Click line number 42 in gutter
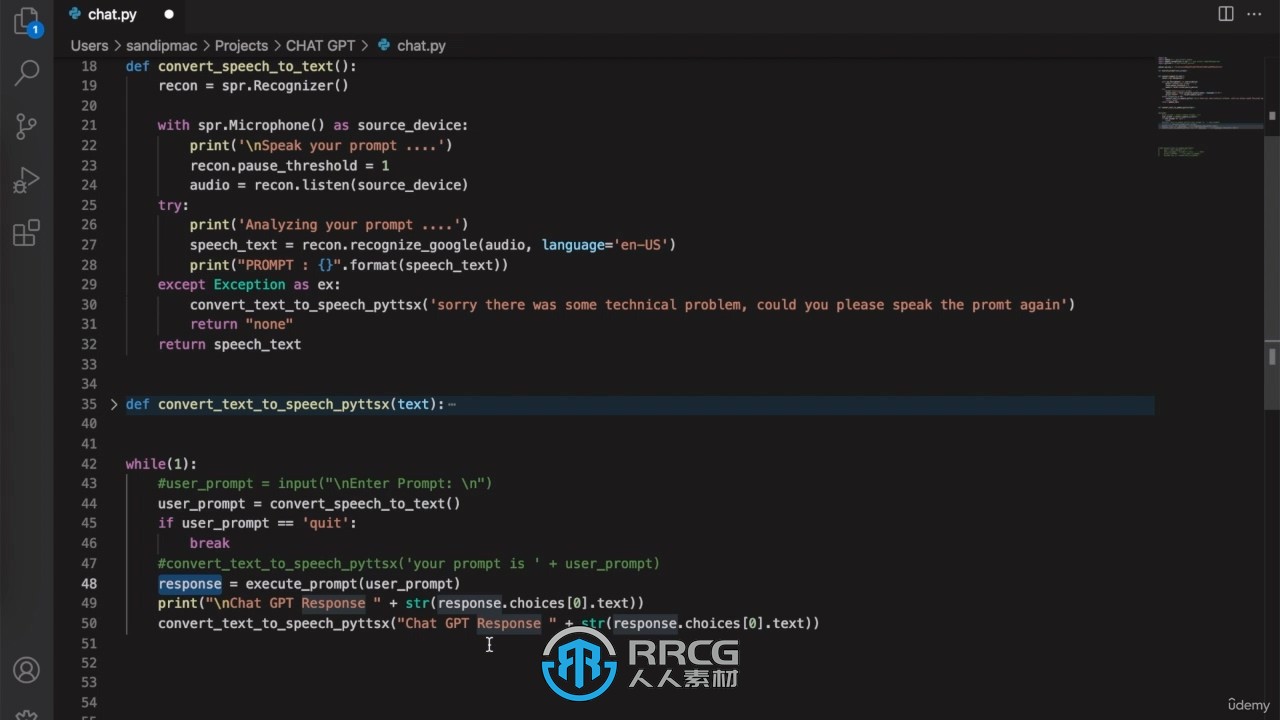 89,464
